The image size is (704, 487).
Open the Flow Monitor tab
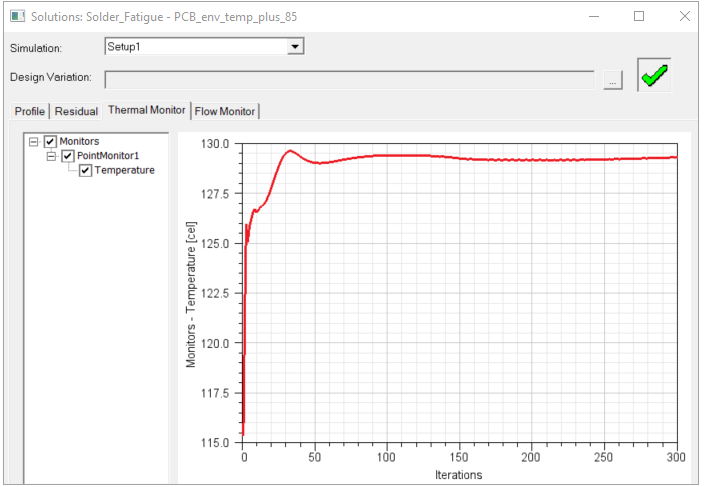[225, 111]
